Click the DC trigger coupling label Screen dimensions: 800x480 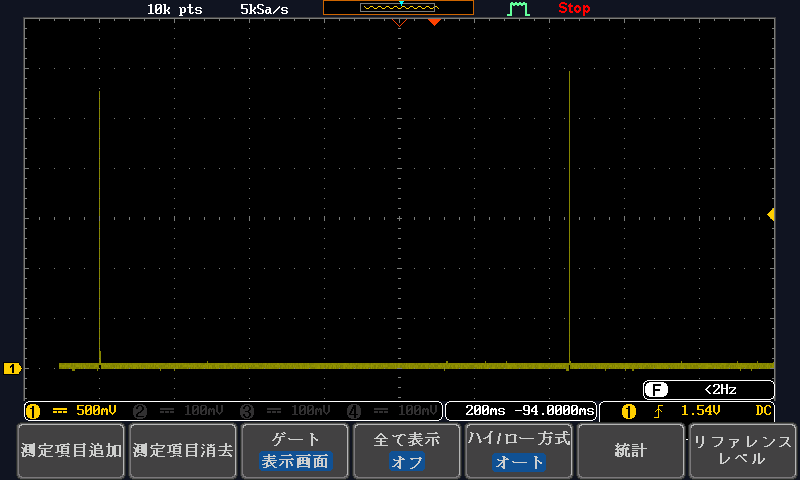[x=763, y=411]
